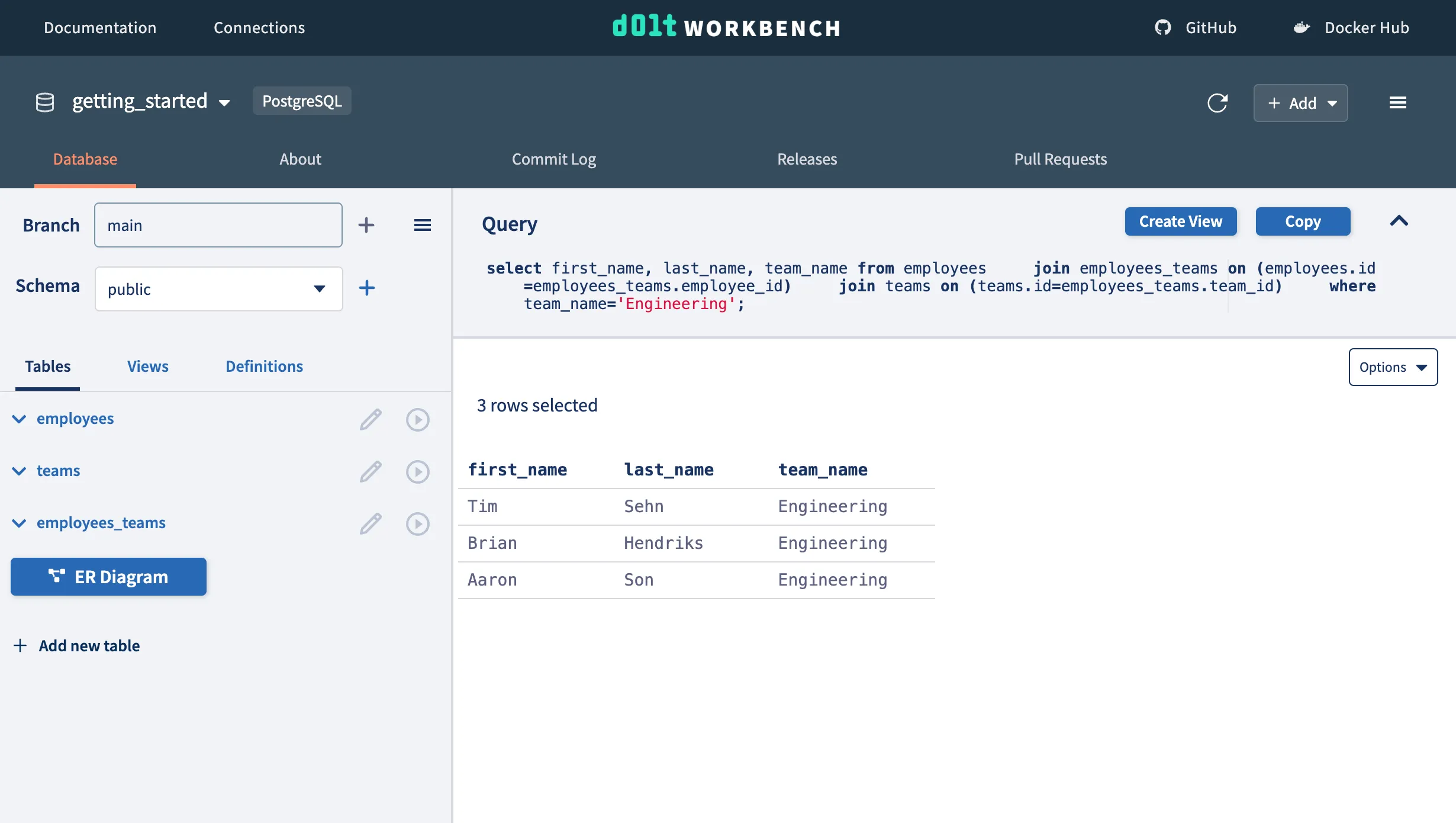Edit the employees table with the pencil icon
This screenshot has height=823, width=1456.
pyautogui.click(x=371, y=419)
